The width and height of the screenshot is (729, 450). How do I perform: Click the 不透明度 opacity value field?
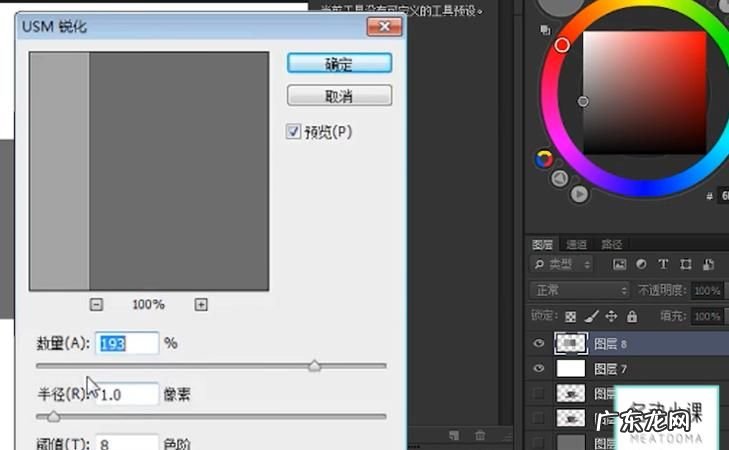[707, 291]
